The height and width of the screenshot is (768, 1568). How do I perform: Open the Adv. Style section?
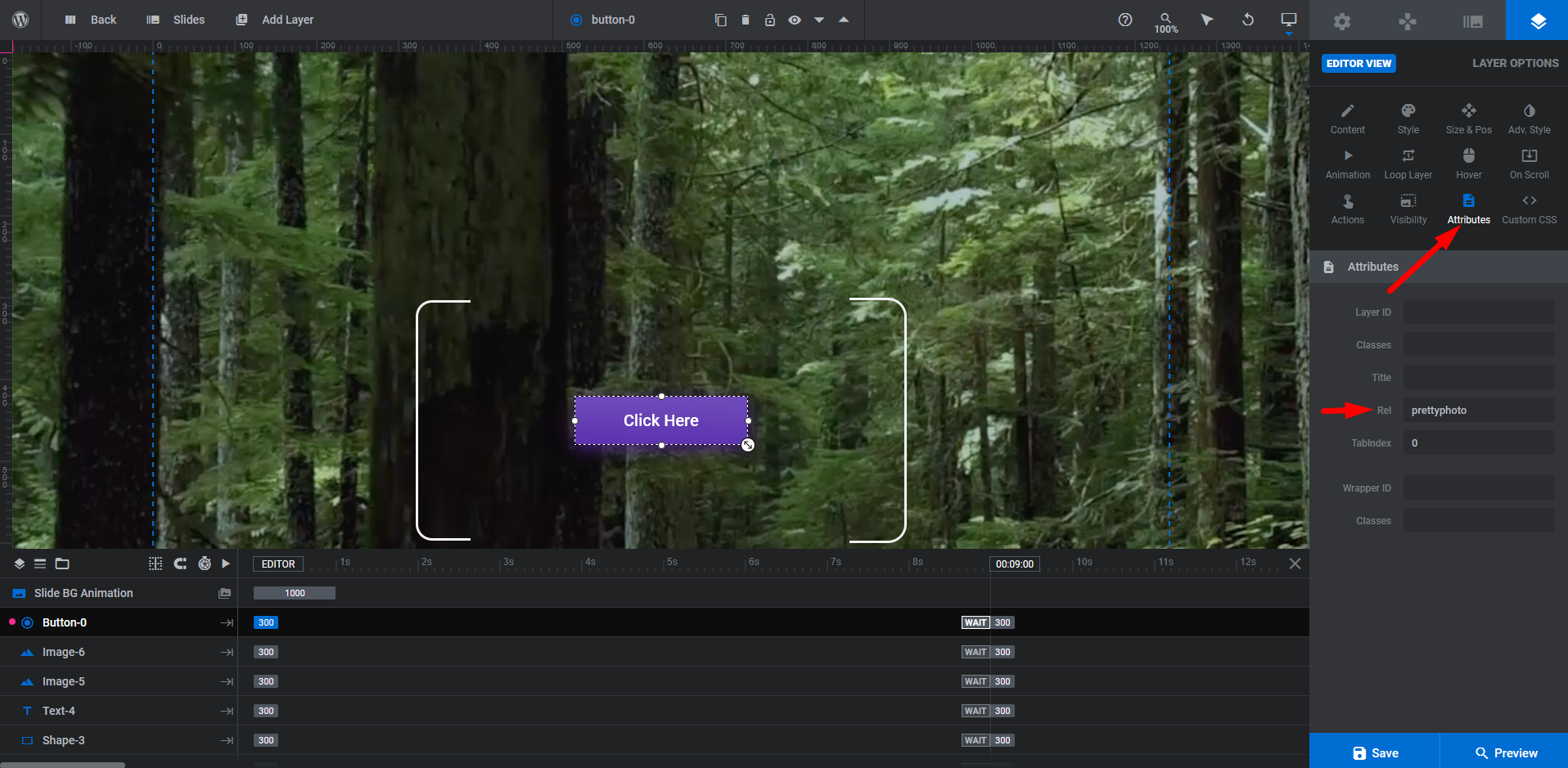click(1530, 119)
